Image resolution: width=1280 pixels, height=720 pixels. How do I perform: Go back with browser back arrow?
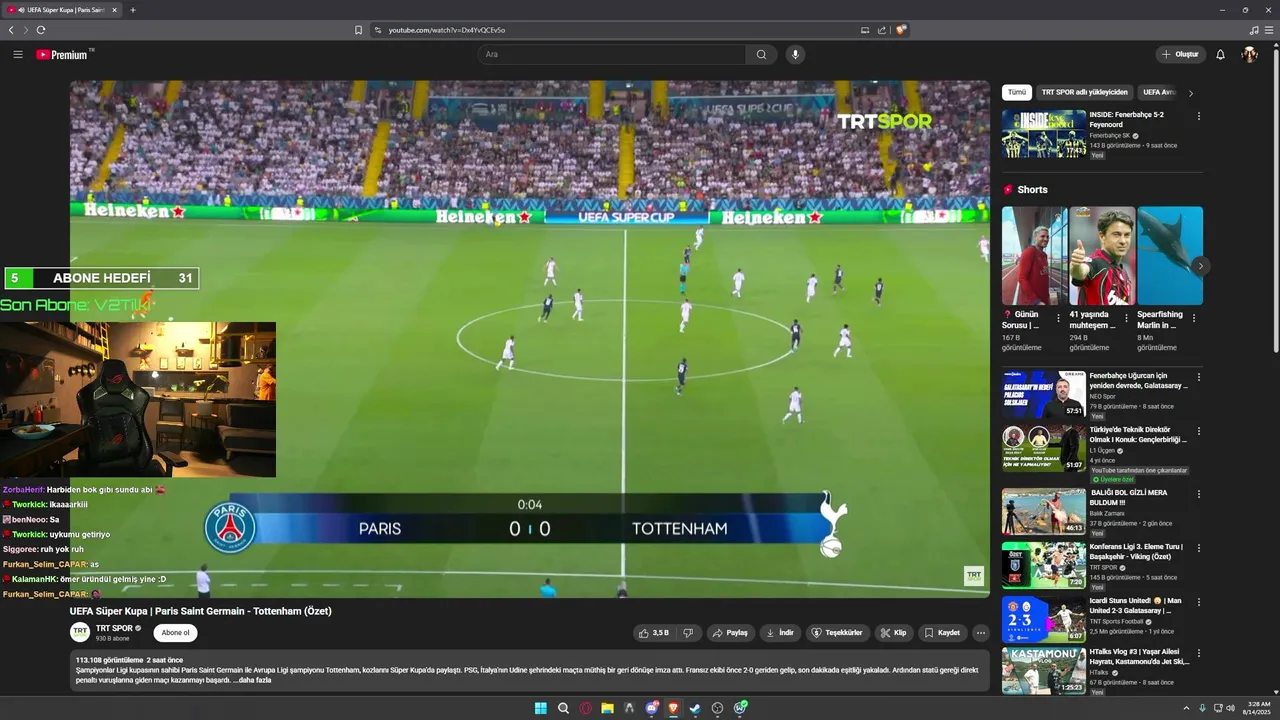11,30
